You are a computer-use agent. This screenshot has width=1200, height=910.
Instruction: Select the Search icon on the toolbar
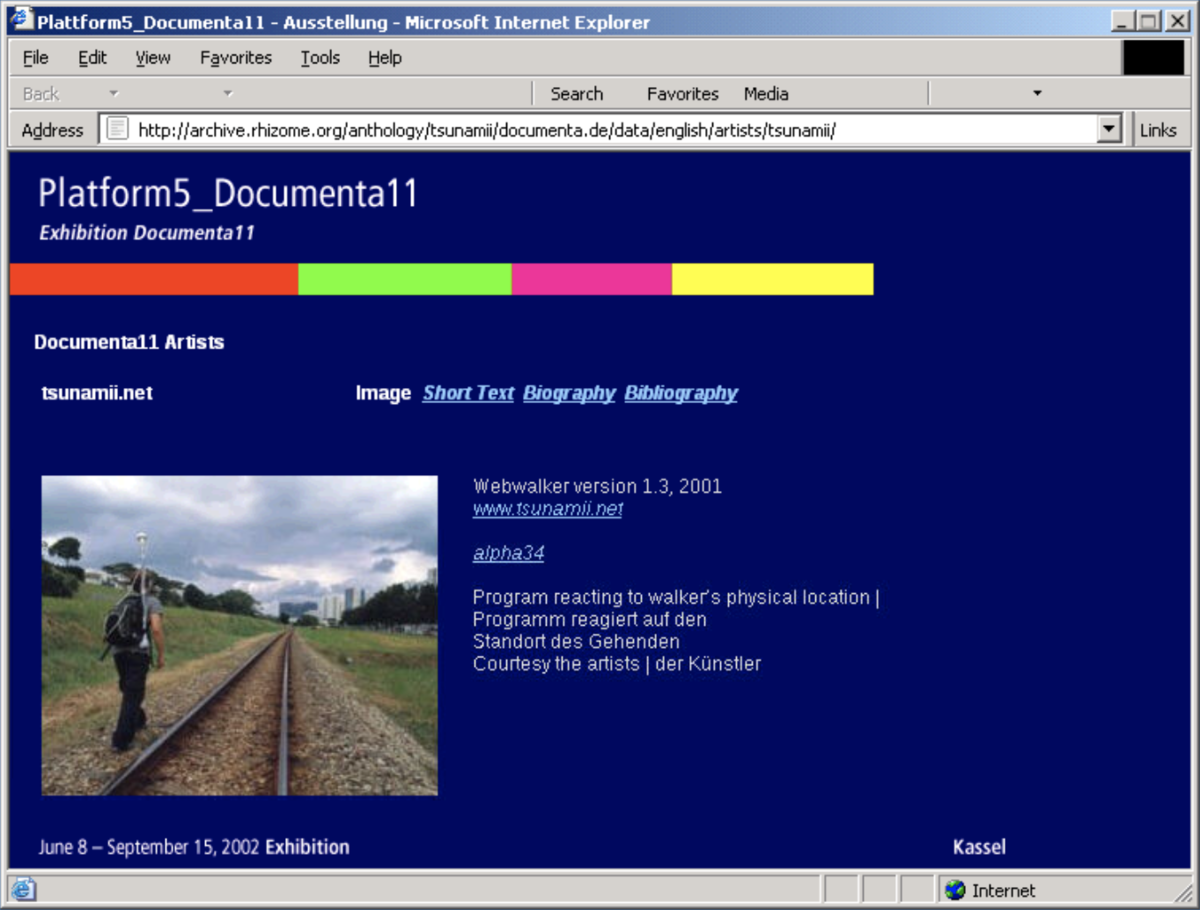click(577, 93)
